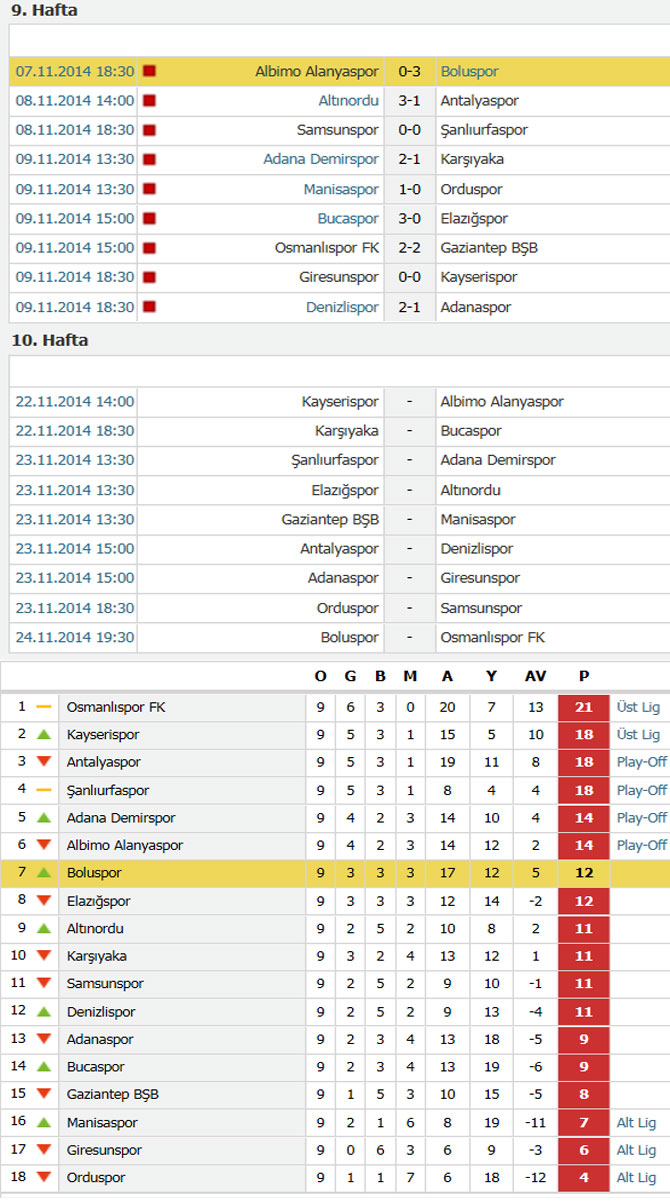Viewport: 670px width, 1202px height.
Task: Open Adana Demirspor link in 9. Hafta
Action: 321,159
